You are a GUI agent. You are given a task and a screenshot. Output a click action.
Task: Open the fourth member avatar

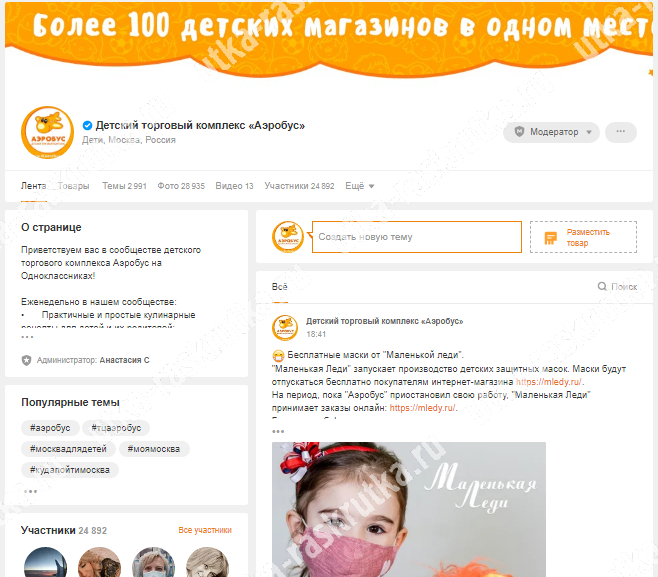(x=207, y=562)
